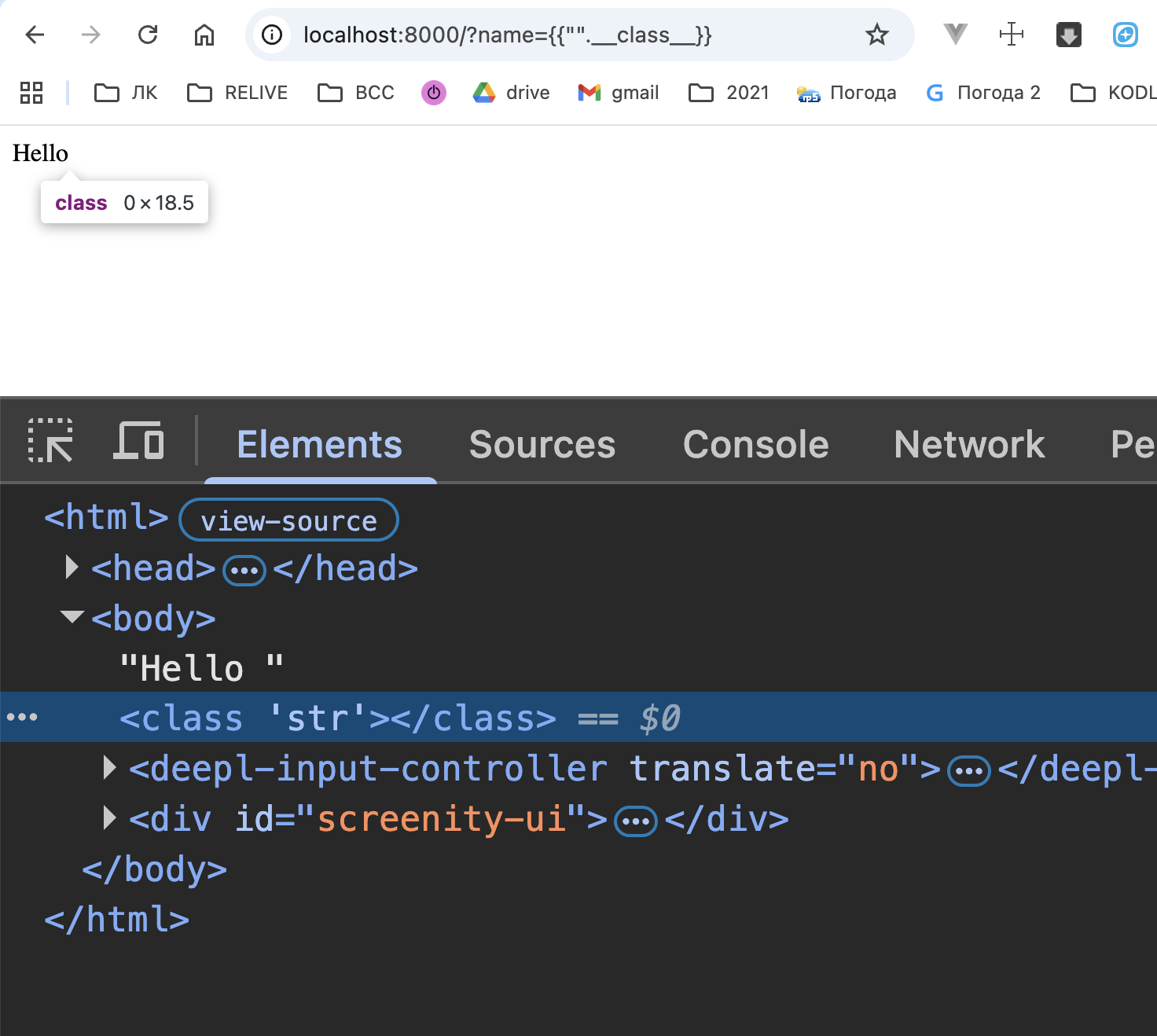This screenshot has width=1157, height=1036.
Task: Click the view-source badge next to html
Action: pos(288,520)
